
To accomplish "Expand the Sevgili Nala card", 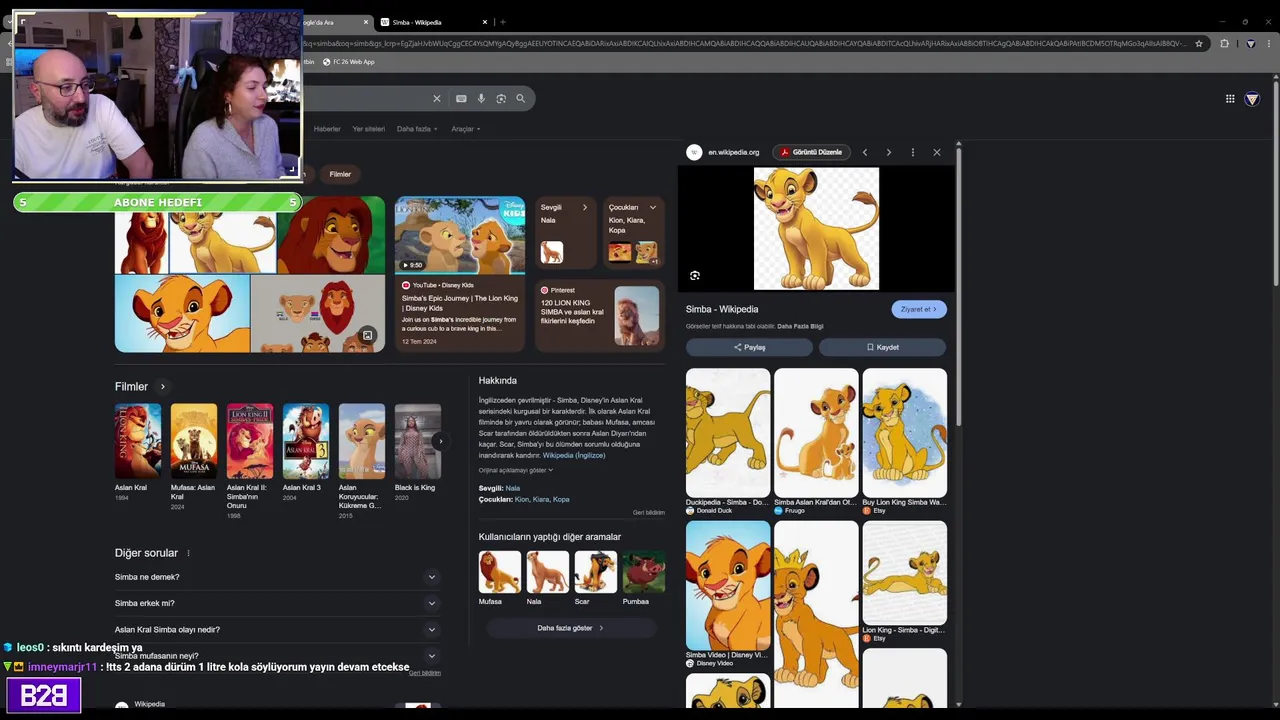I will coord(566,231).
